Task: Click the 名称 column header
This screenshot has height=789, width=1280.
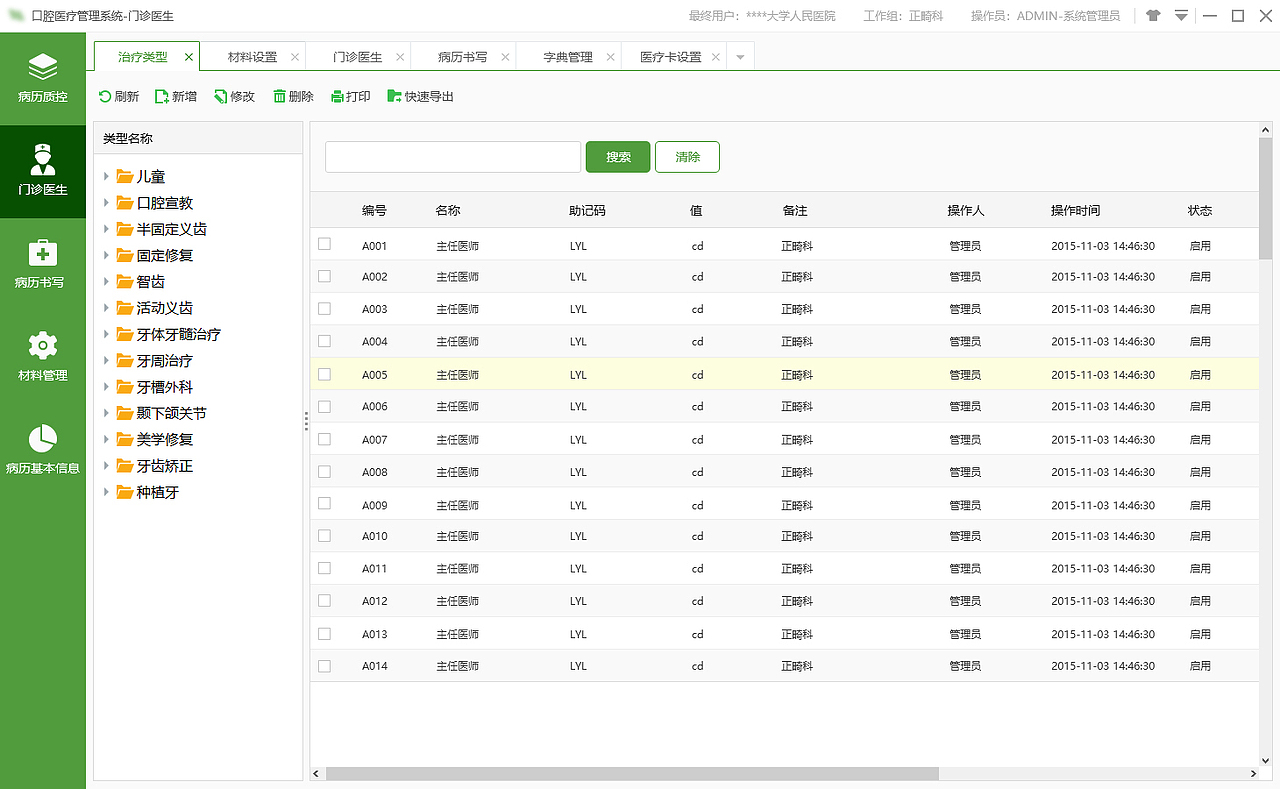Action: point(448,211)
